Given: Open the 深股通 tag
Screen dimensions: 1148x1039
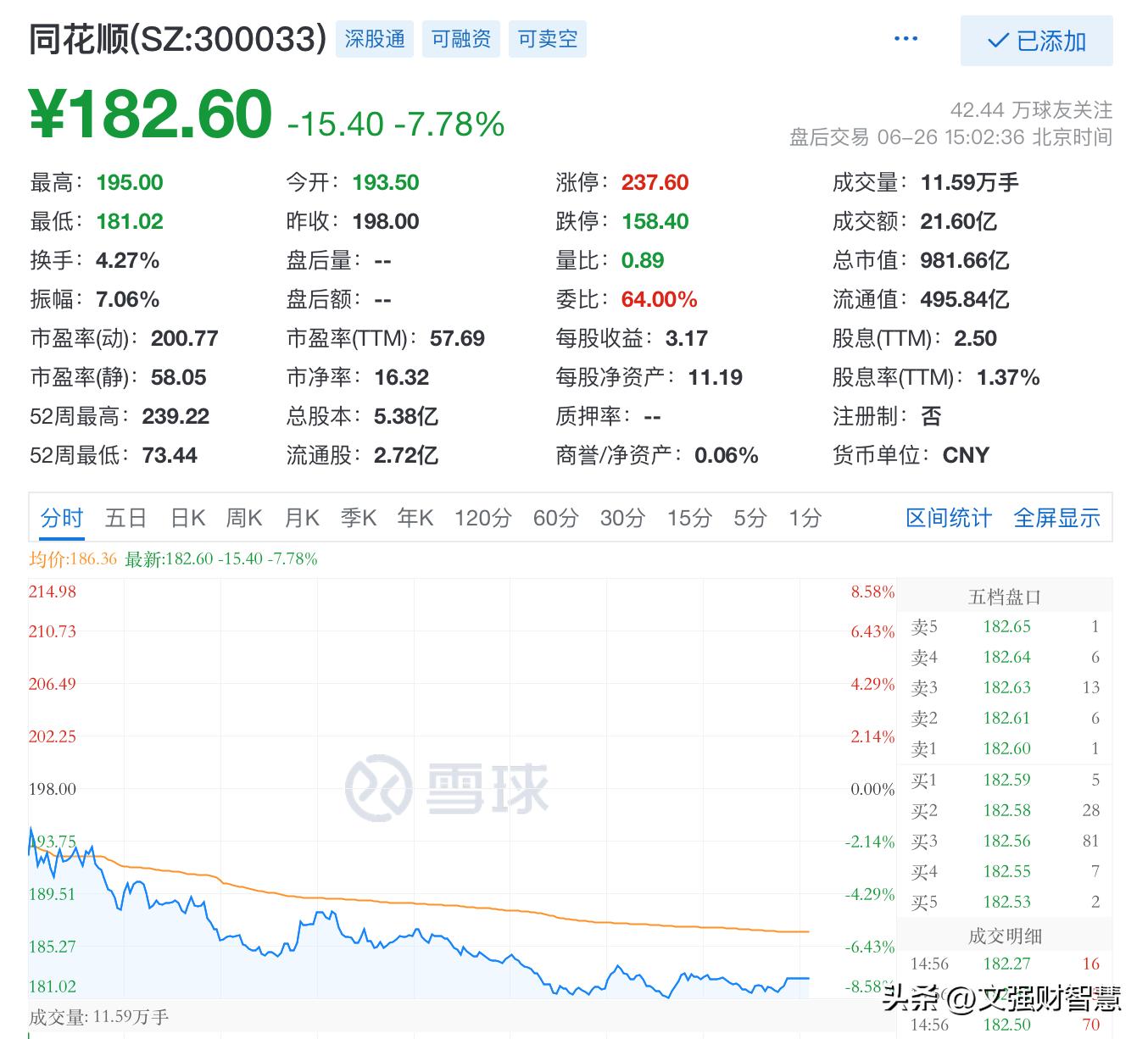Looking at the screenshot, I should point(375,38).
